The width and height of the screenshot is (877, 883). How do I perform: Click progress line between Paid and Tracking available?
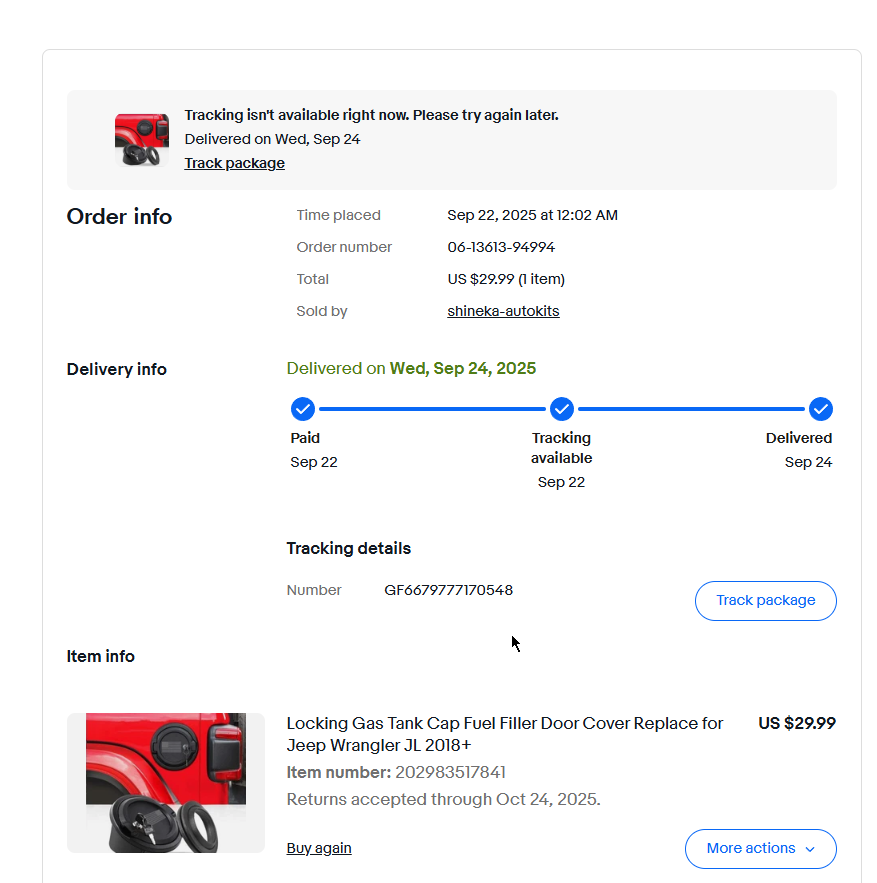pyautogui.click(x=432, y=409)
